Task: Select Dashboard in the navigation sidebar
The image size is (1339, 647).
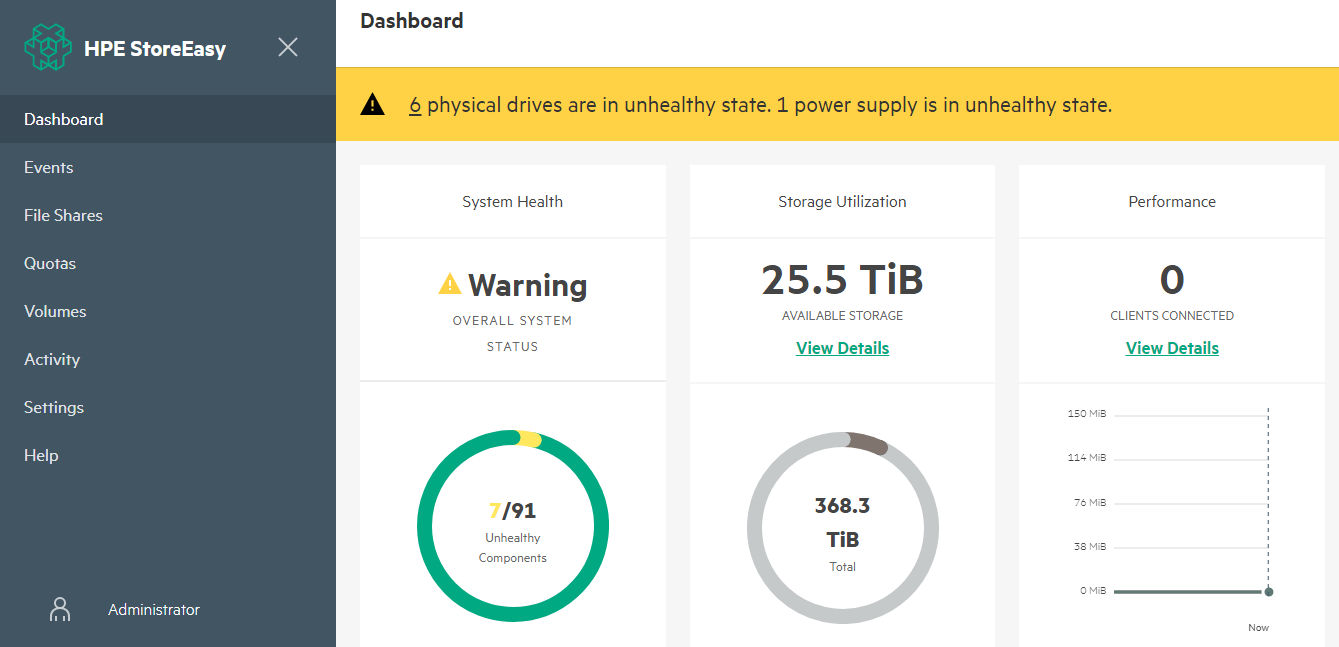Action: pyautogui.click(x=63, y=118)
